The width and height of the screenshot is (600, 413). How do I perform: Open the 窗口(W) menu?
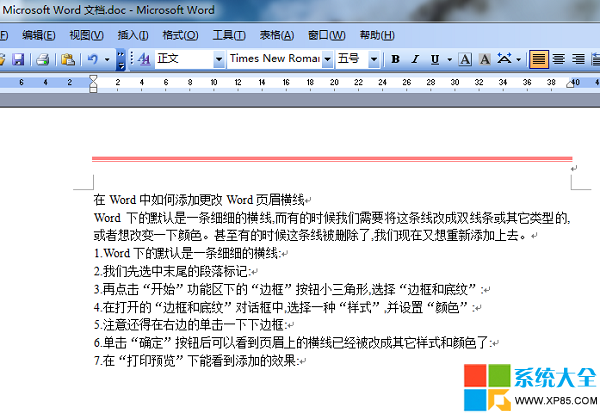coord(327,36)
